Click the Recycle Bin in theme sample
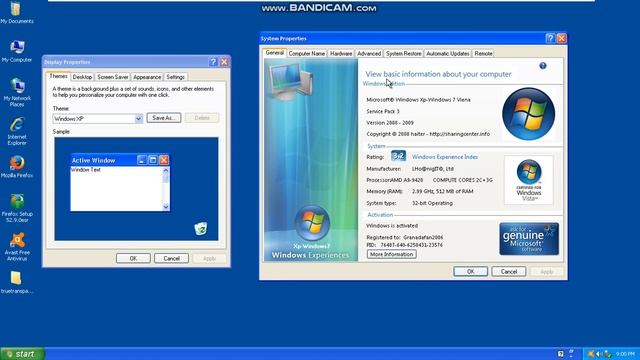Screen dimensions: 640x360 pyautogui.click(x=200, y=229)
